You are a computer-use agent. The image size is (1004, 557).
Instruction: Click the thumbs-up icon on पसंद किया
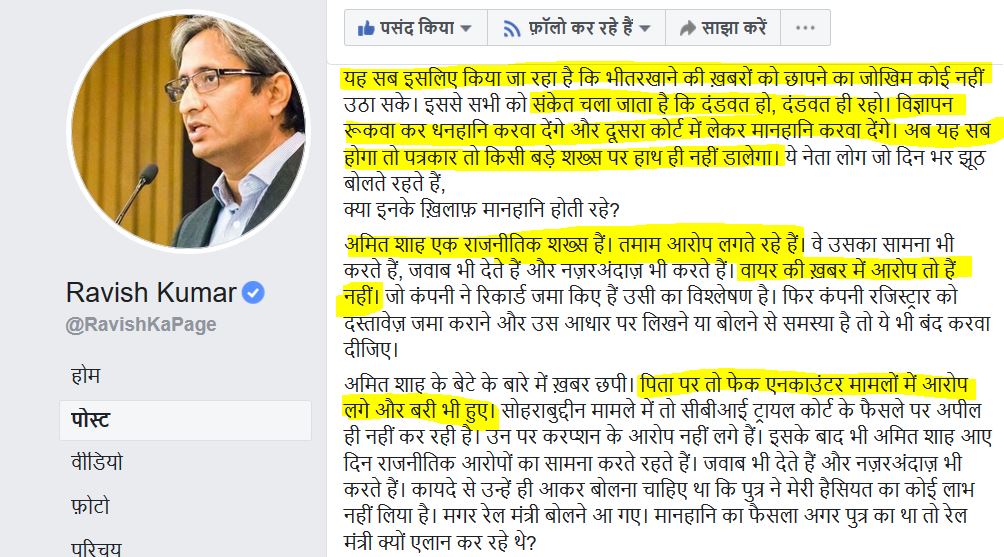coord(366,28)
